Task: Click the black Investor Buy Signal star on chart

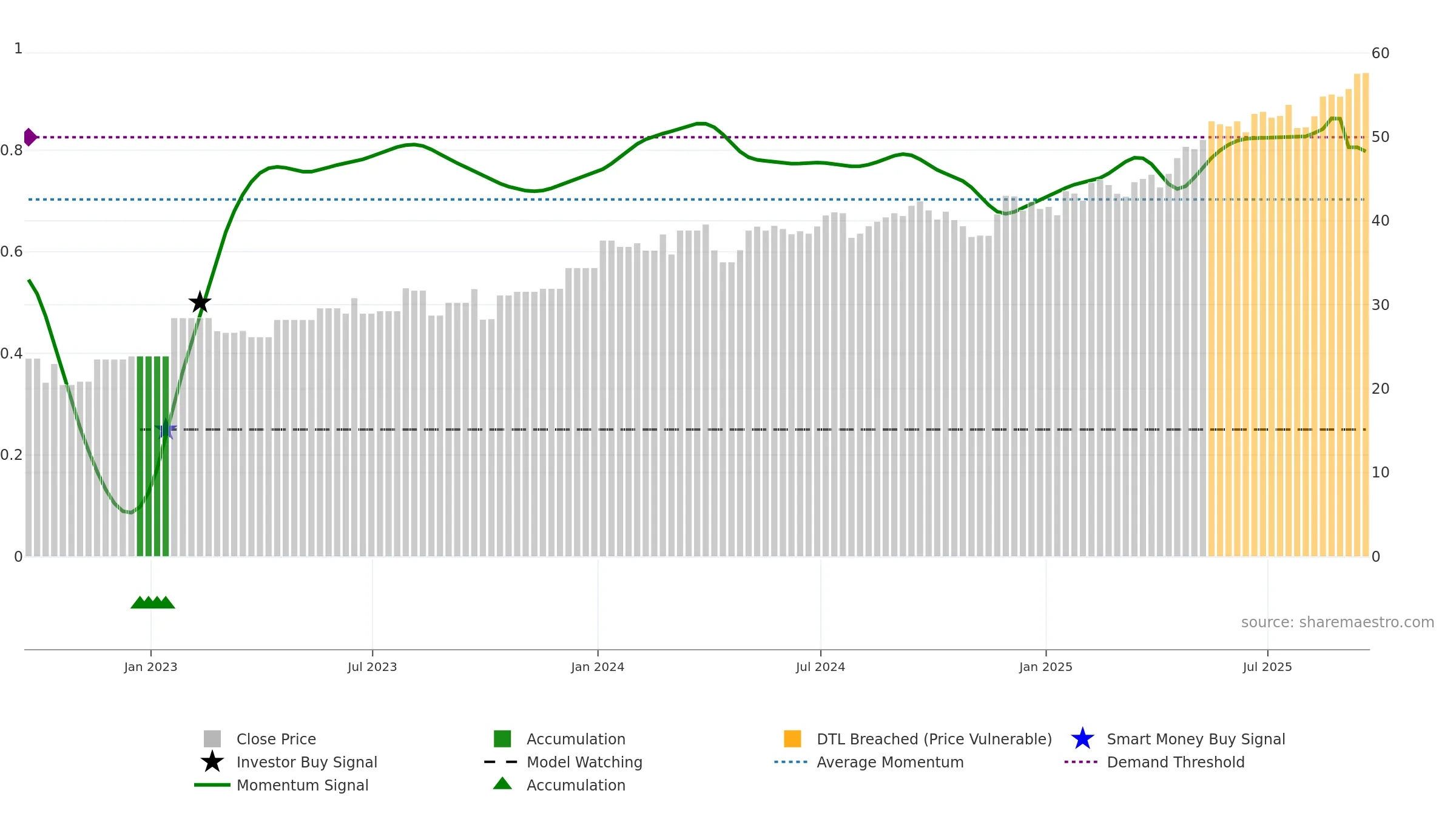Action: pyautogui.click(x=200, y=302)
